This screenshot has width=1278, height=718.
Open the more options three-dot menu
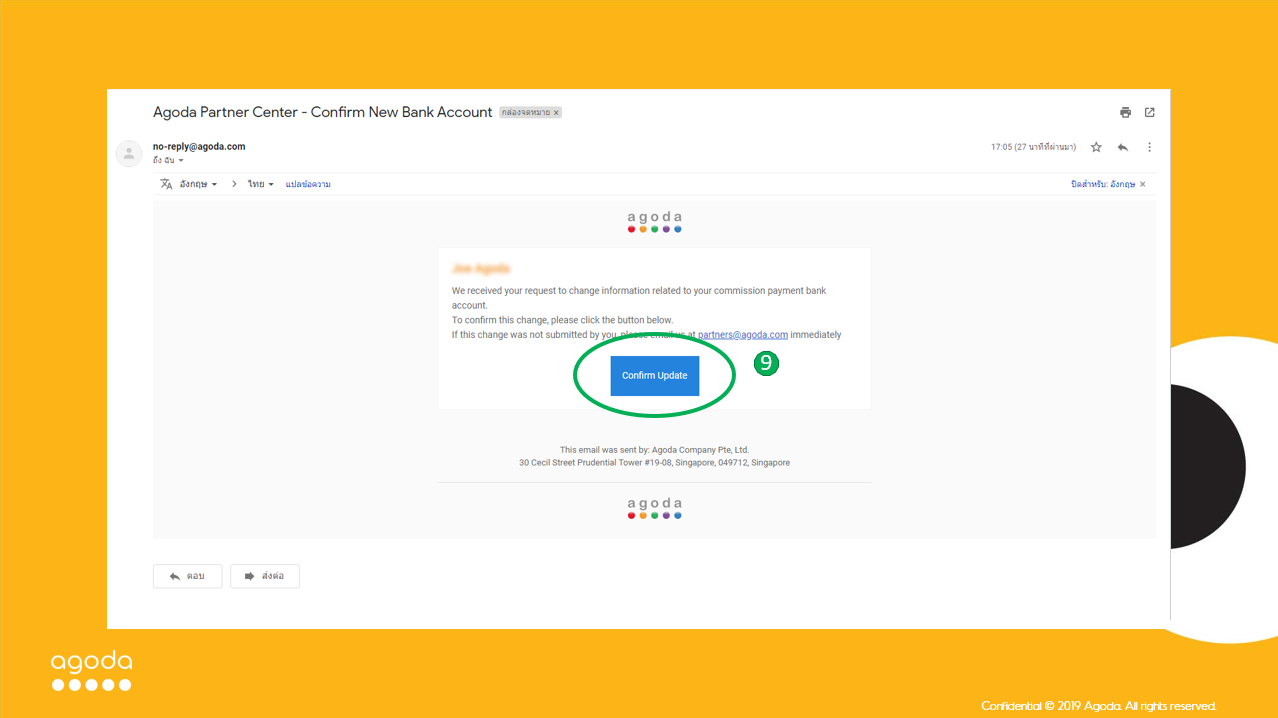(x=1149, y=147)
